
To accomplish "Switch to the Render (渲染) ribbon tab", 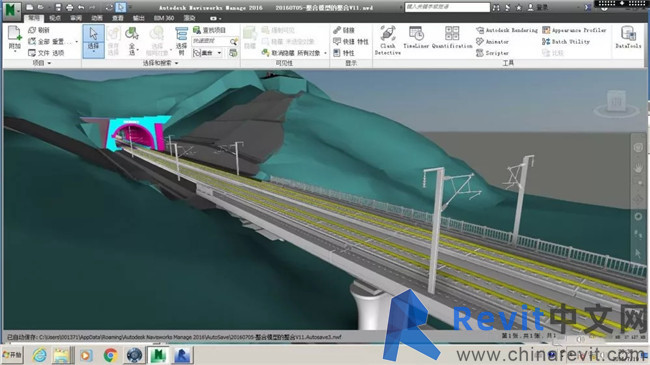I will pyautogui.click(x=189, y=18).
